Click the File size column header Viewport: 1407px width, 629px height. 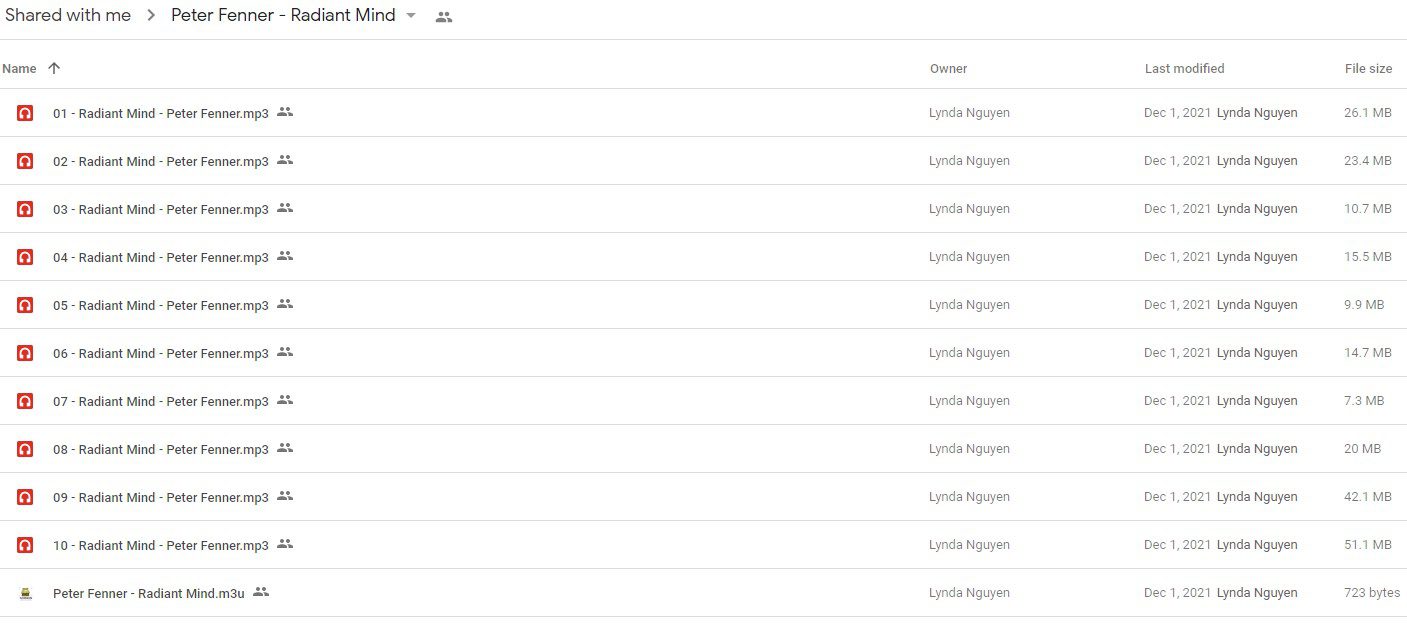point(1368,69)
